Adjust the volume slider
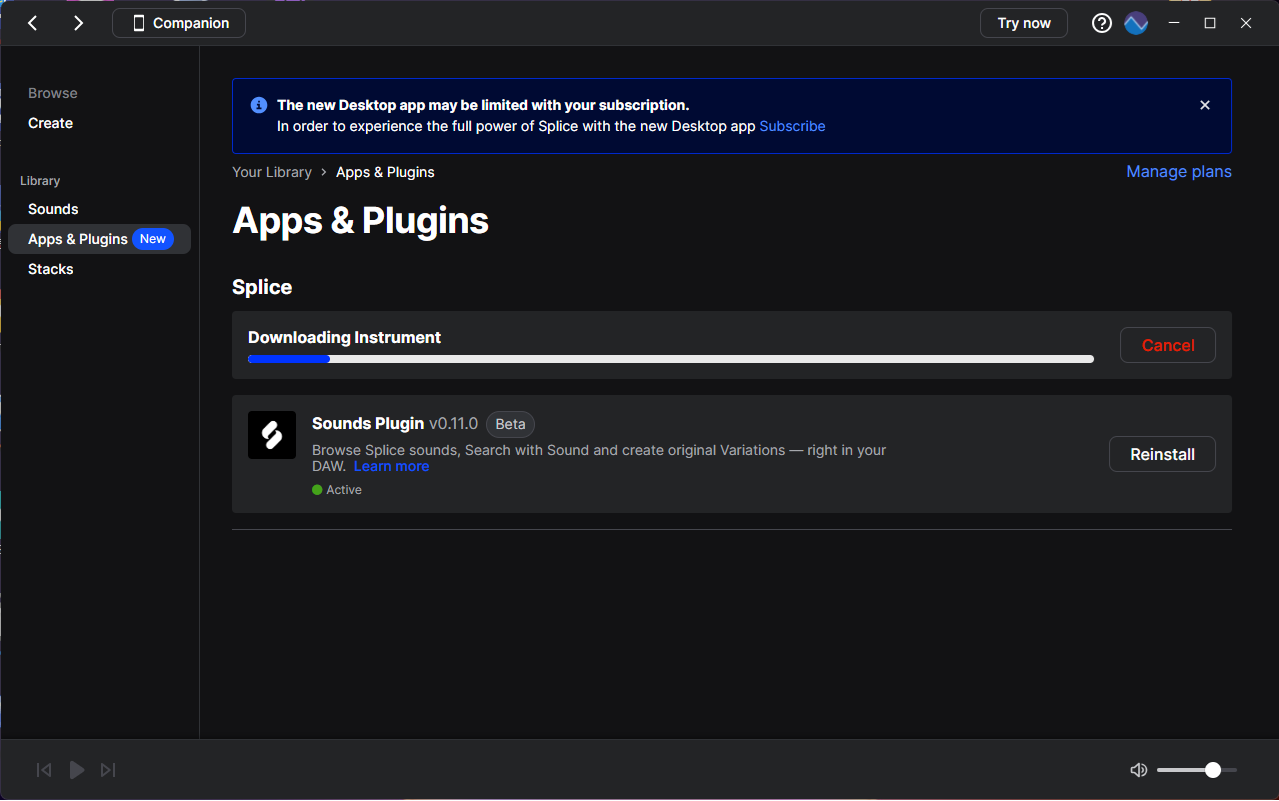 1197,770
